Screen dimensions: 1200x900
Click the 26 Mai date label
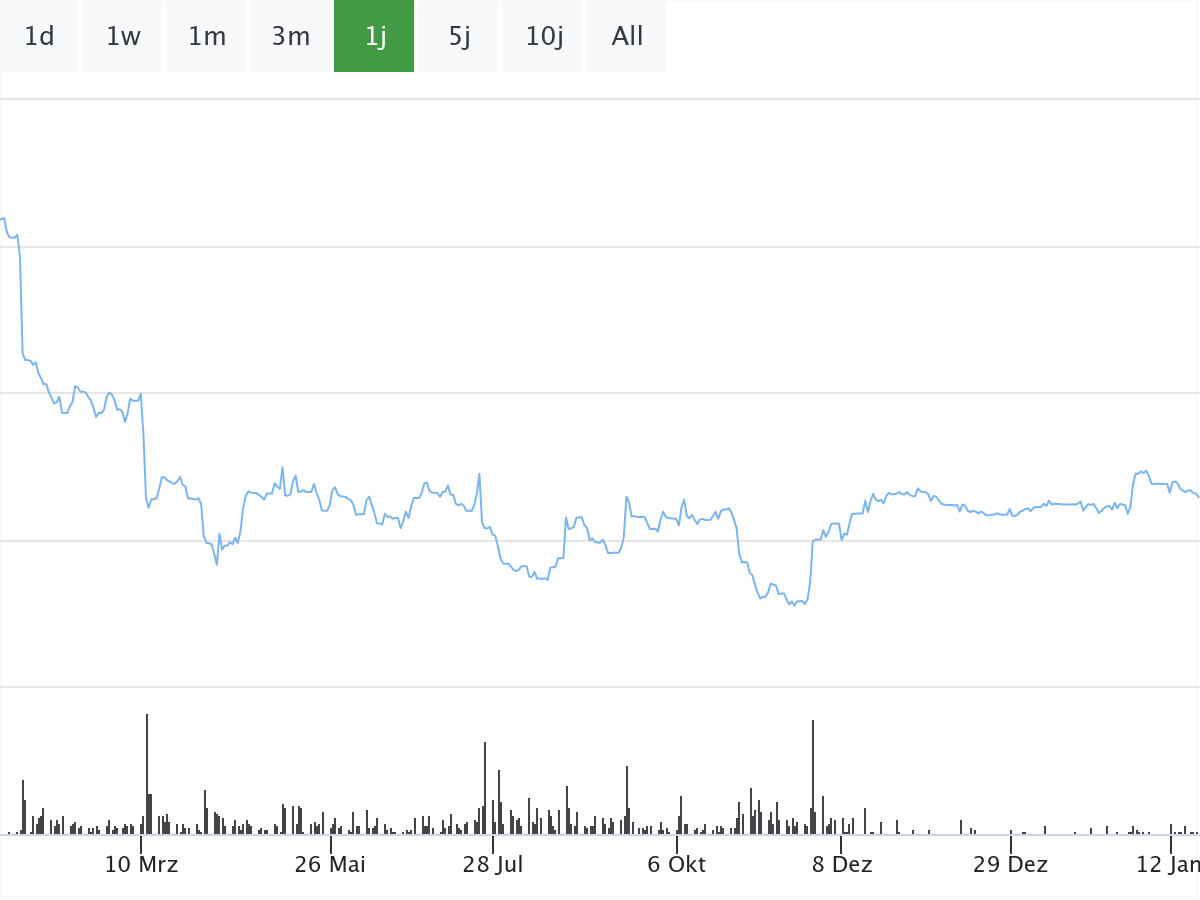pos(330,864)
